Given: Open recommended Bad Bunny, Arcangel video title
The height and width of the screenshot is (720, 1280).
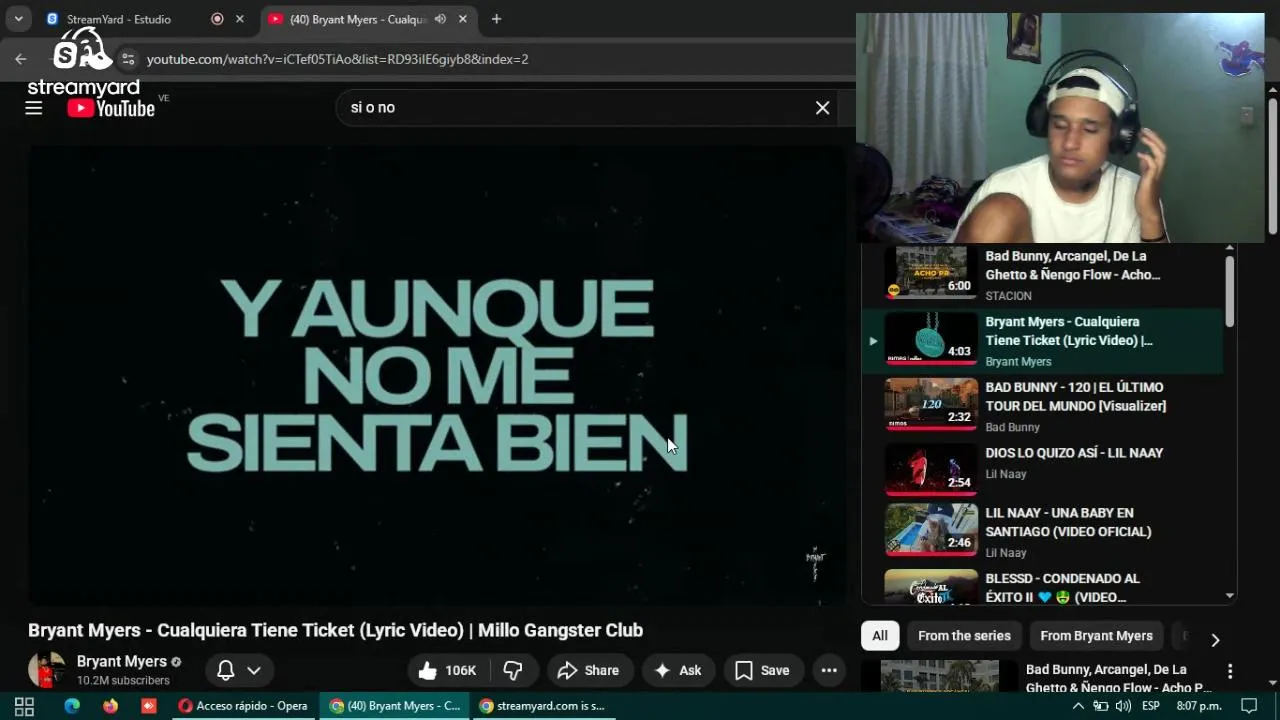Looking at the screenshot, I should coord(1118,678).
